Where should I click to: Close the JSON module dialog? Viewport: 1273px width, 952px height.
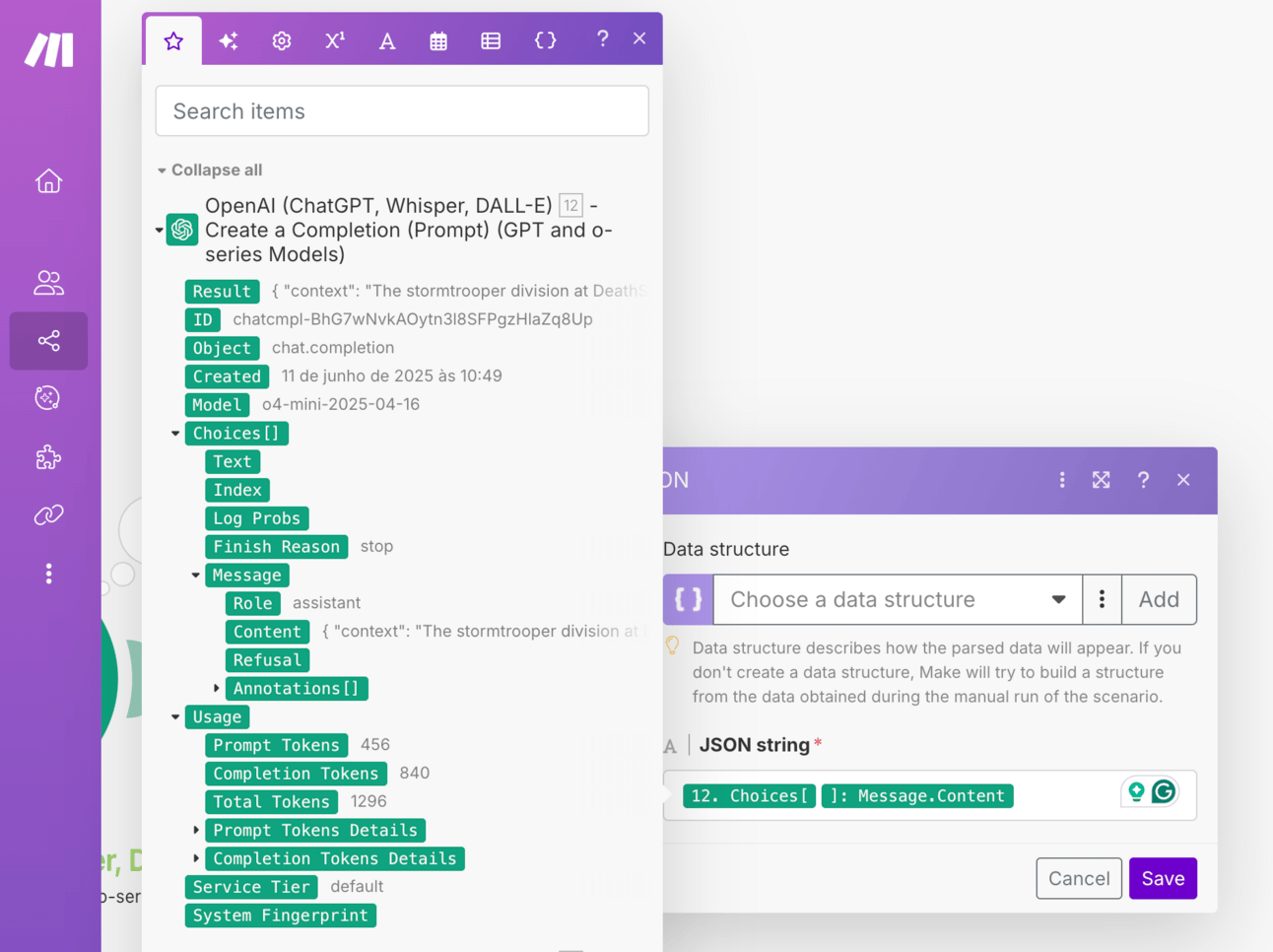1183,480
